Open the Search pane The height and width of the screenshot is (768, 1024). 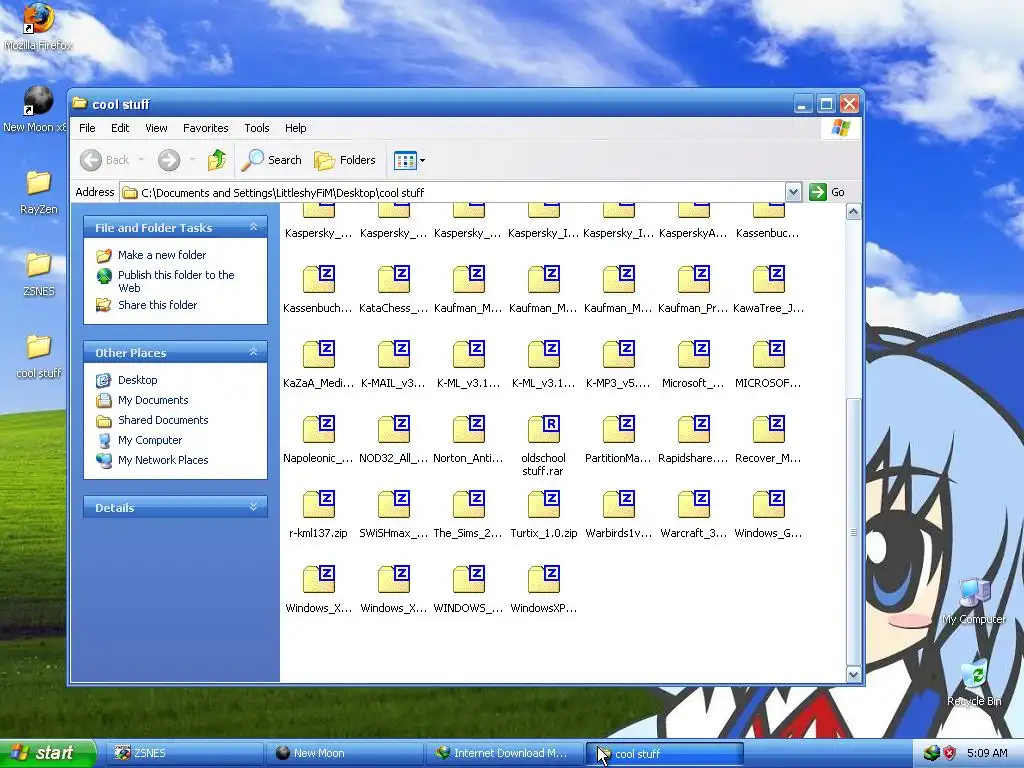[x=272, y=160]
